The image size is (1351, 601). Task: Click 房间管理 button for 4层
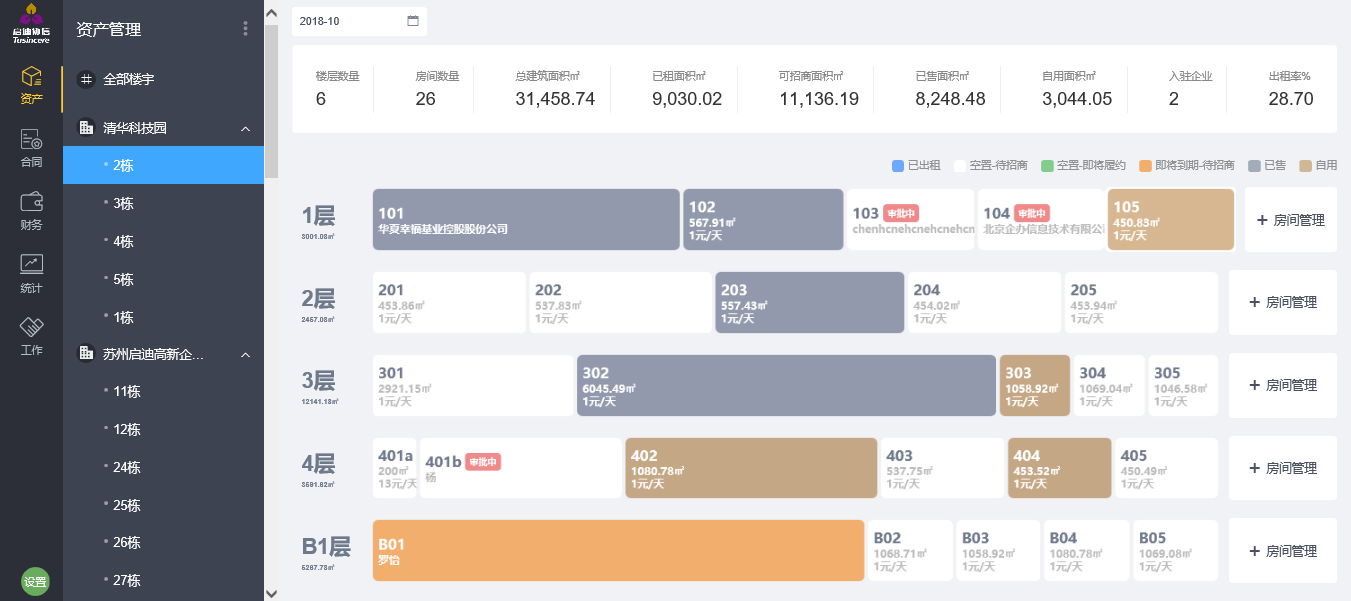1283,468
